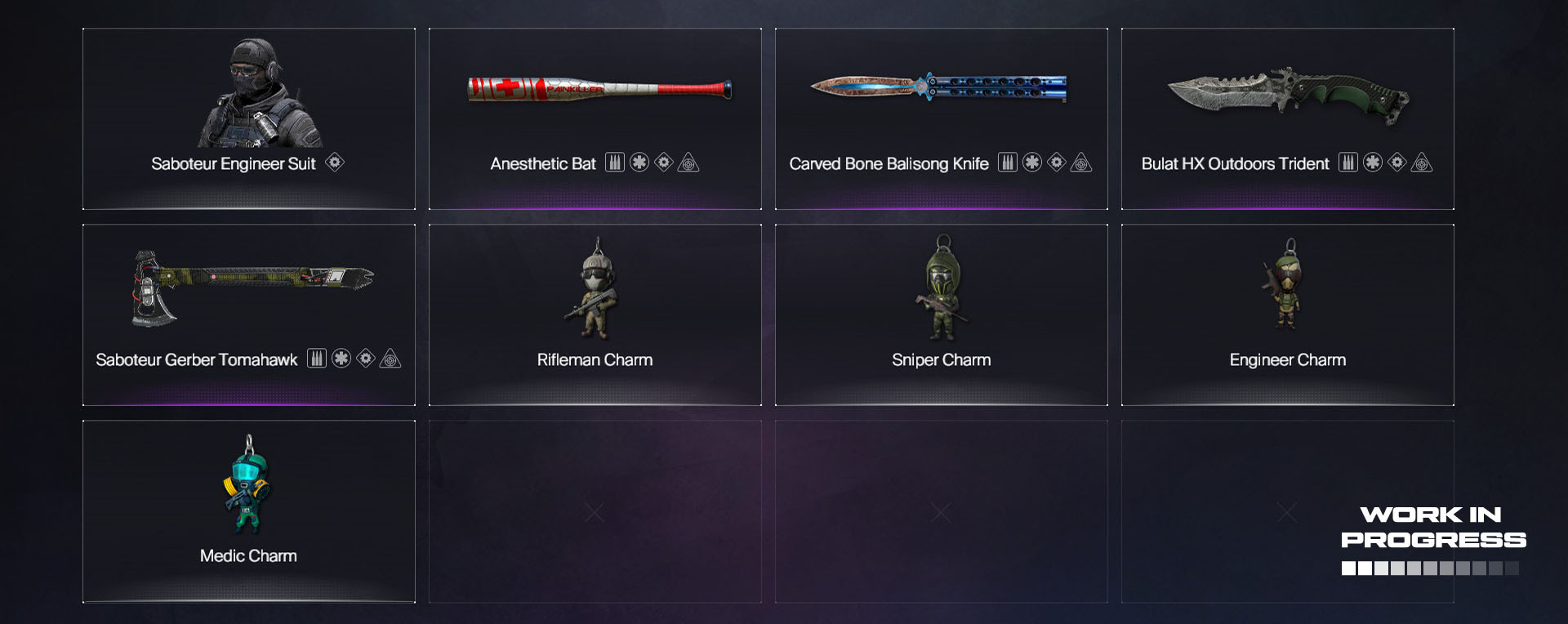Screen dimensions: 1568x624
Task: Select the Engineer Charm figure
Action: 1285,284
